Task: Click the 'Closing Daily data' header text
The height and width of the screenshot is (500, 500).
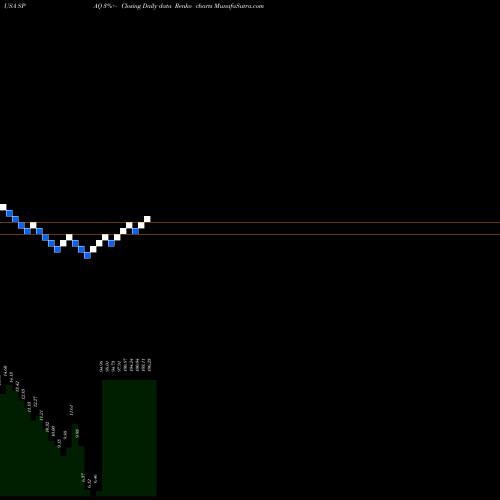Action: coord(146,6)
